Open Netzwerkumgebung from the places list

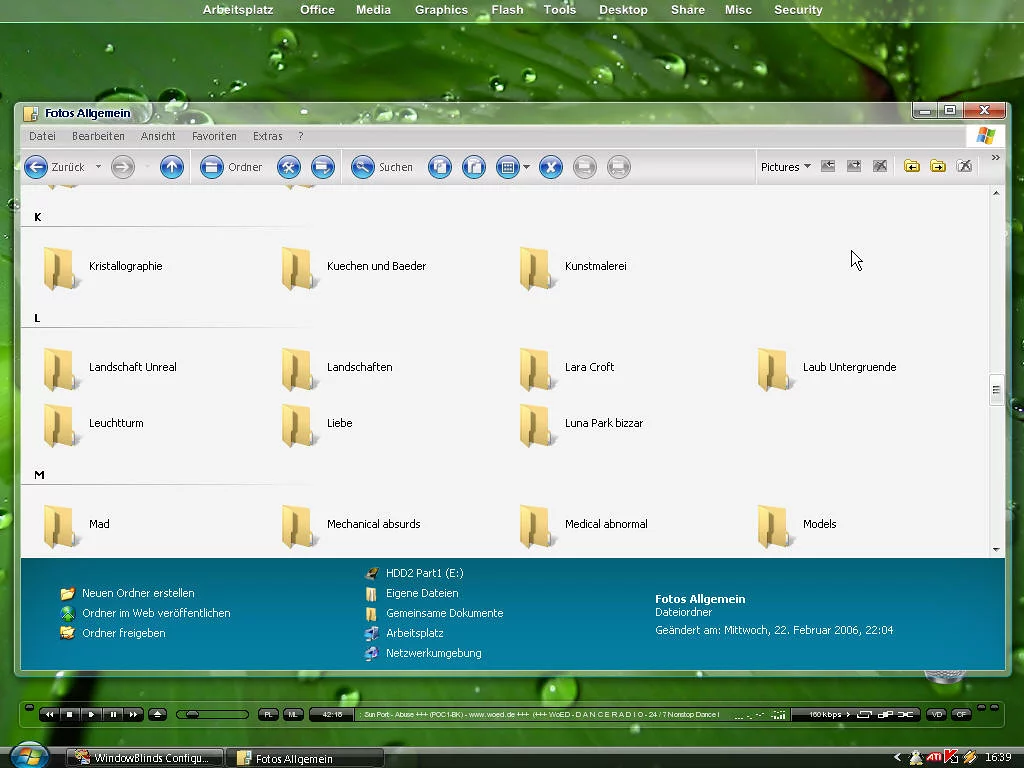point(433,653)
